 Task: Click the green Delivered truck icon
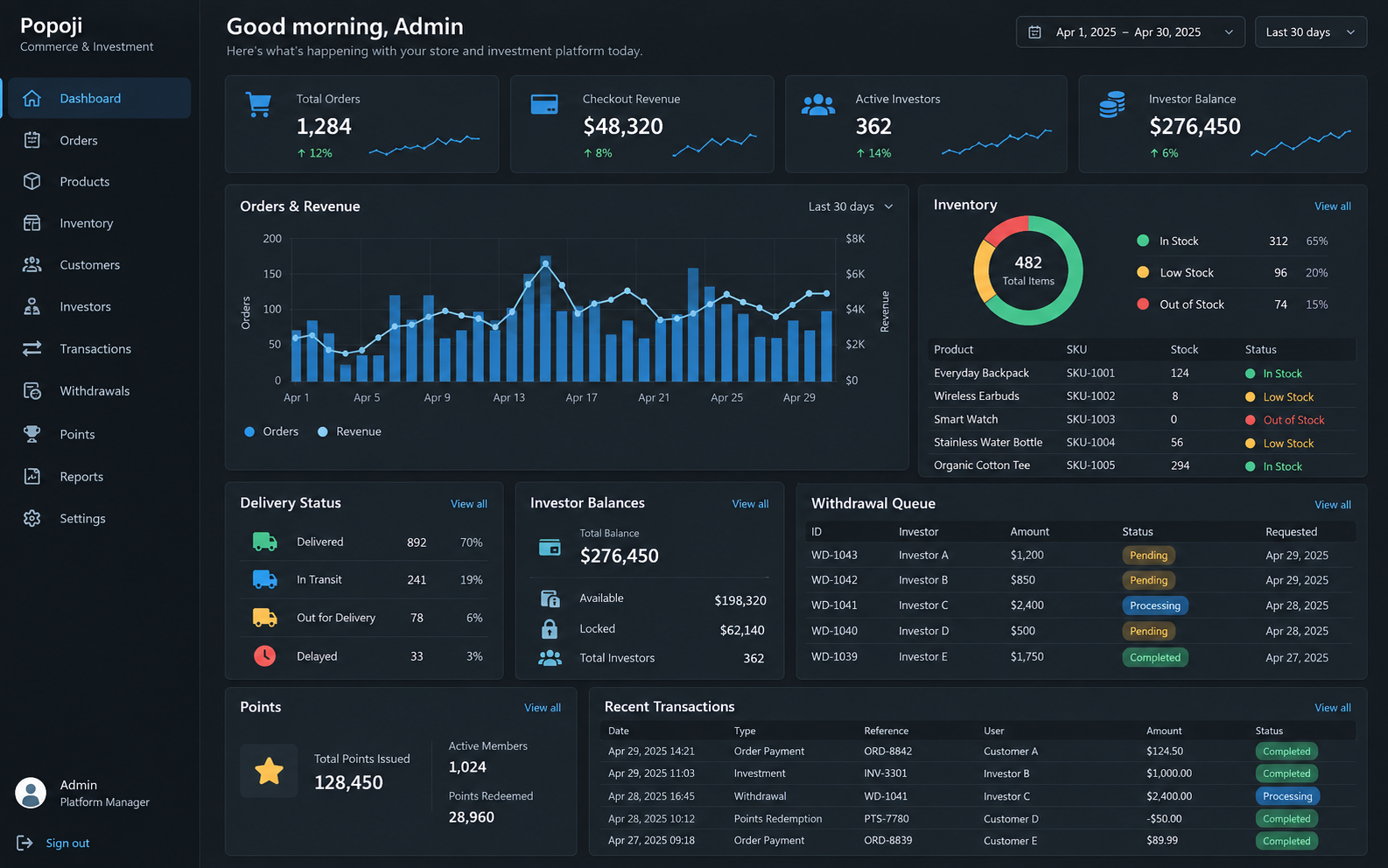coord(264,542)
